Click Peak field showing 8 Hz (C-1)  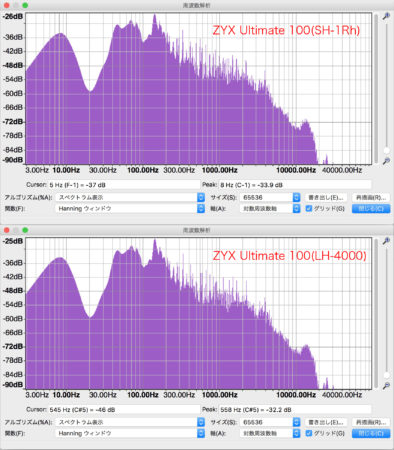click(x=295, y=185)
